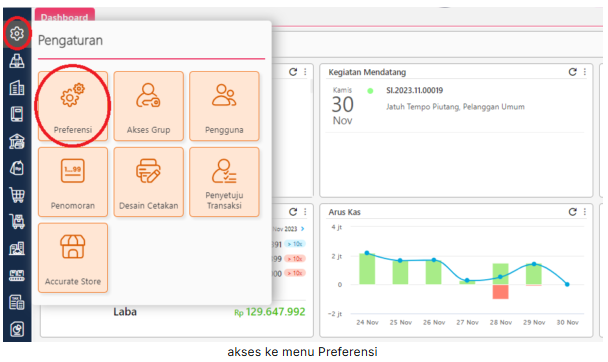Refresh the Kegiatan Mendatang widget

pos(572,72)
